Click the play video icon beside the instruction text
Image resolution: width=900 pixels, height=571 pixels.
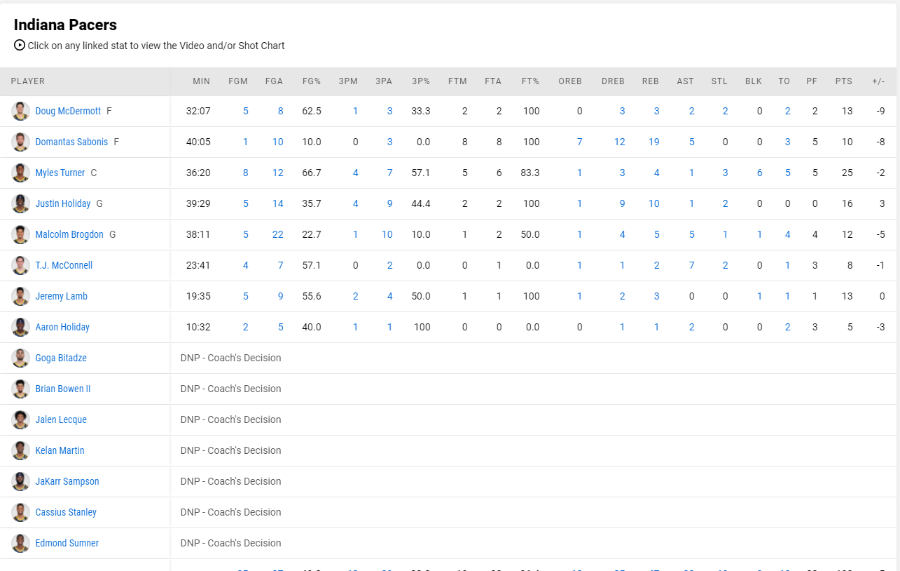tap(20, 45)
